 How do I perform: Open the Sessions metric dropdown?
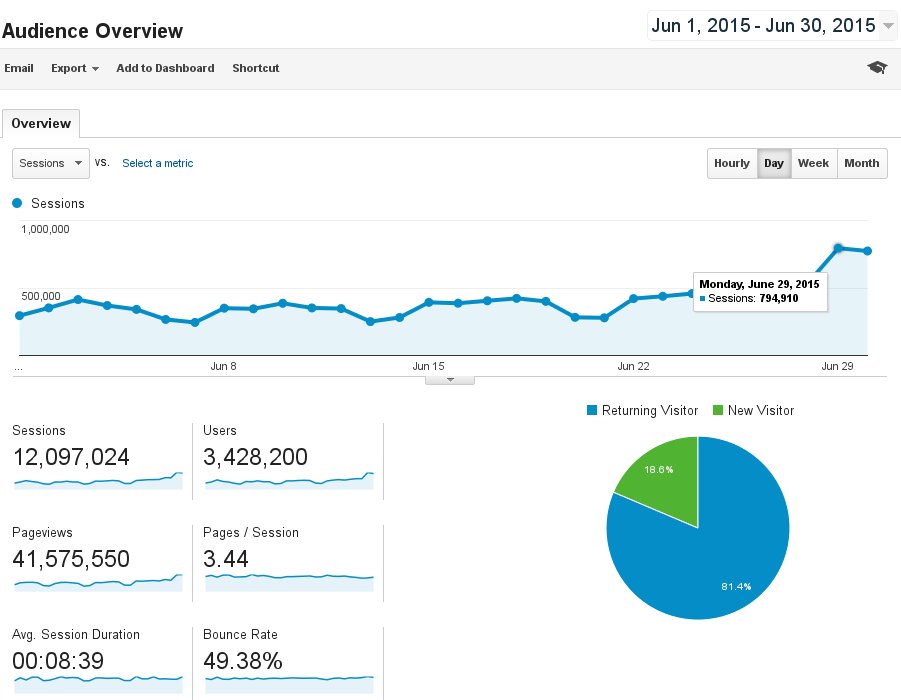51,163
